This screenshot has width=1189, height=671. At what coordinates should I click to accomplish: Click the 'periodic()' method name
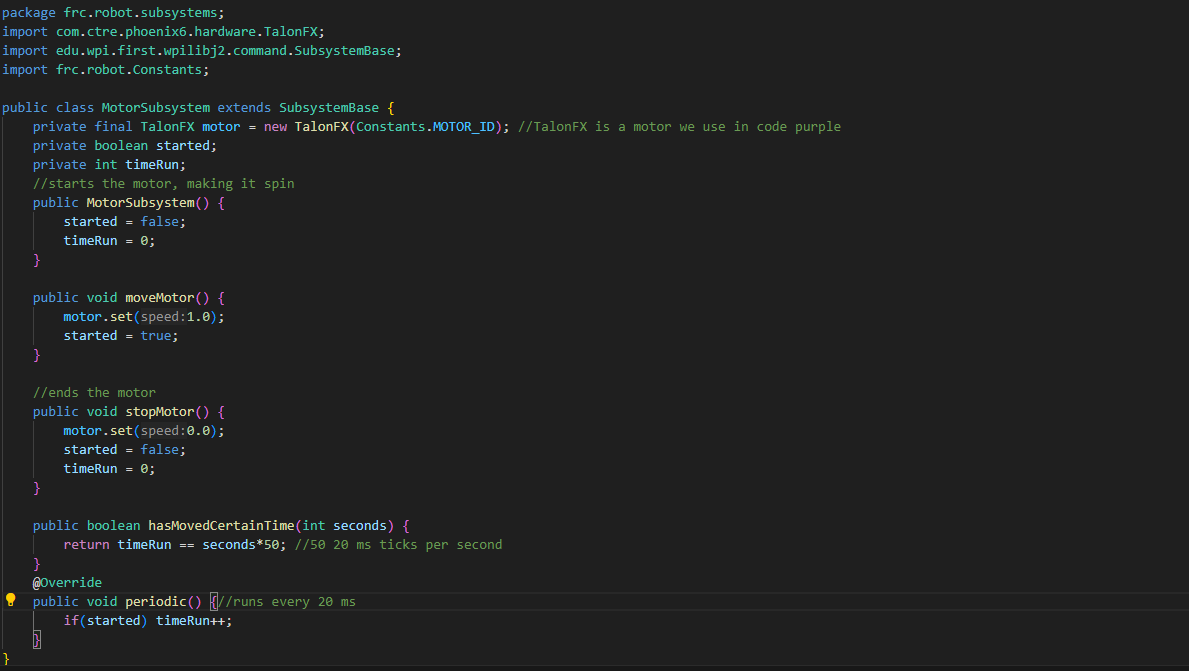pos(163,601)
